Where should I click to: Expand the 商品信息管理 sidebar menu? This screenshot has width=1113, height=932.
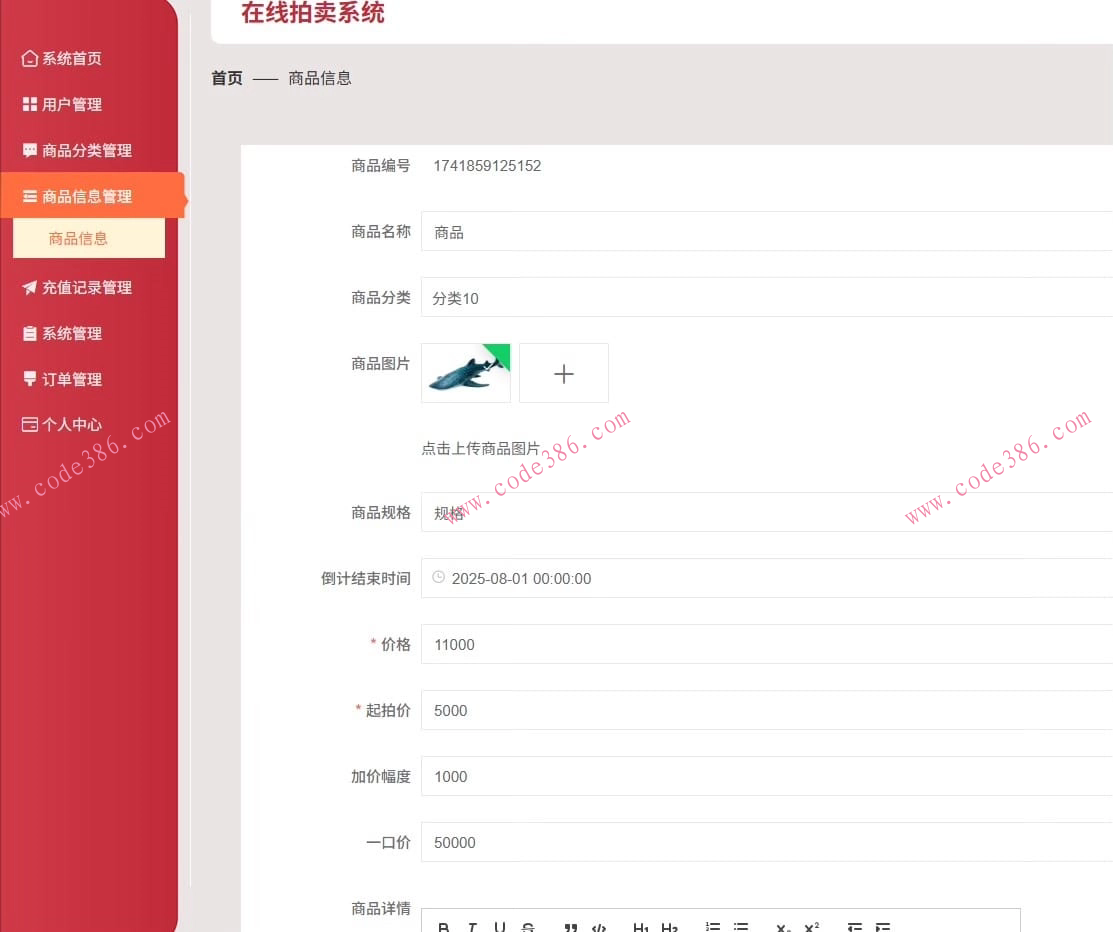pyautogui.click(x=90, y=196)
